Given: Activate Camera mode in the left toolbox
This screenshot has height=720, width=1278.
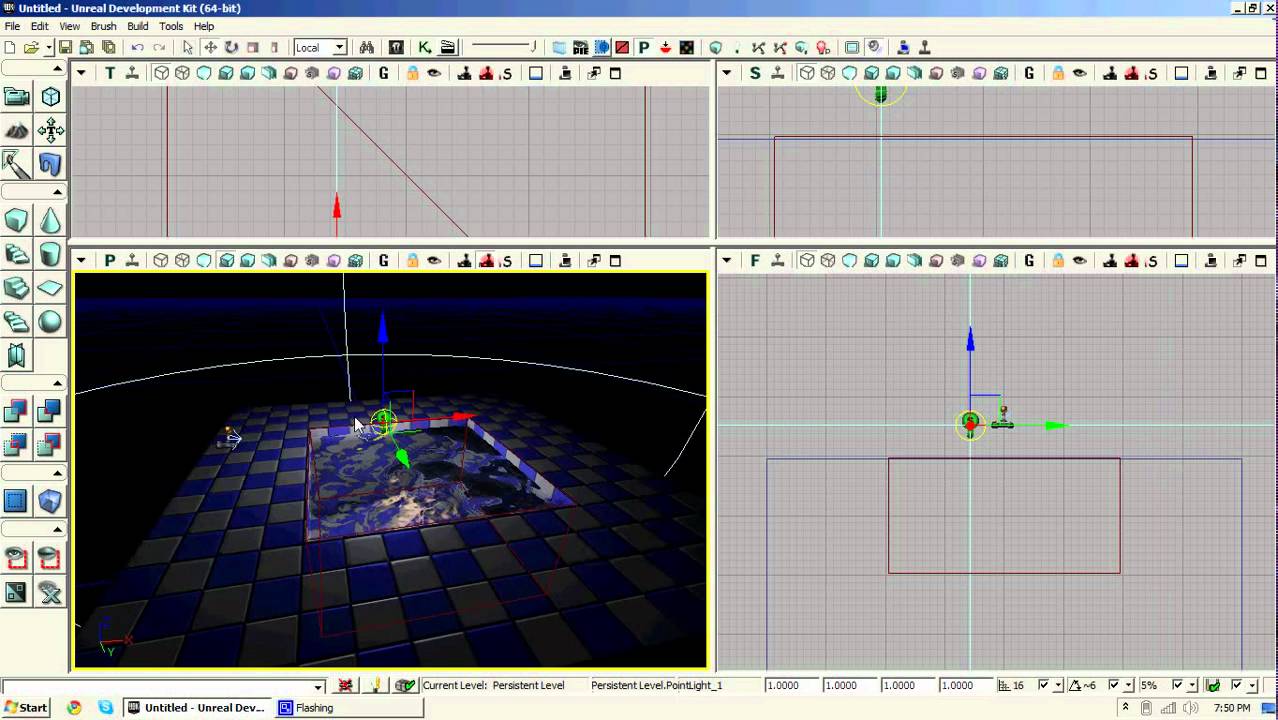Looking at the screenshot, I should pyautogui.click(x=17, y=97).
